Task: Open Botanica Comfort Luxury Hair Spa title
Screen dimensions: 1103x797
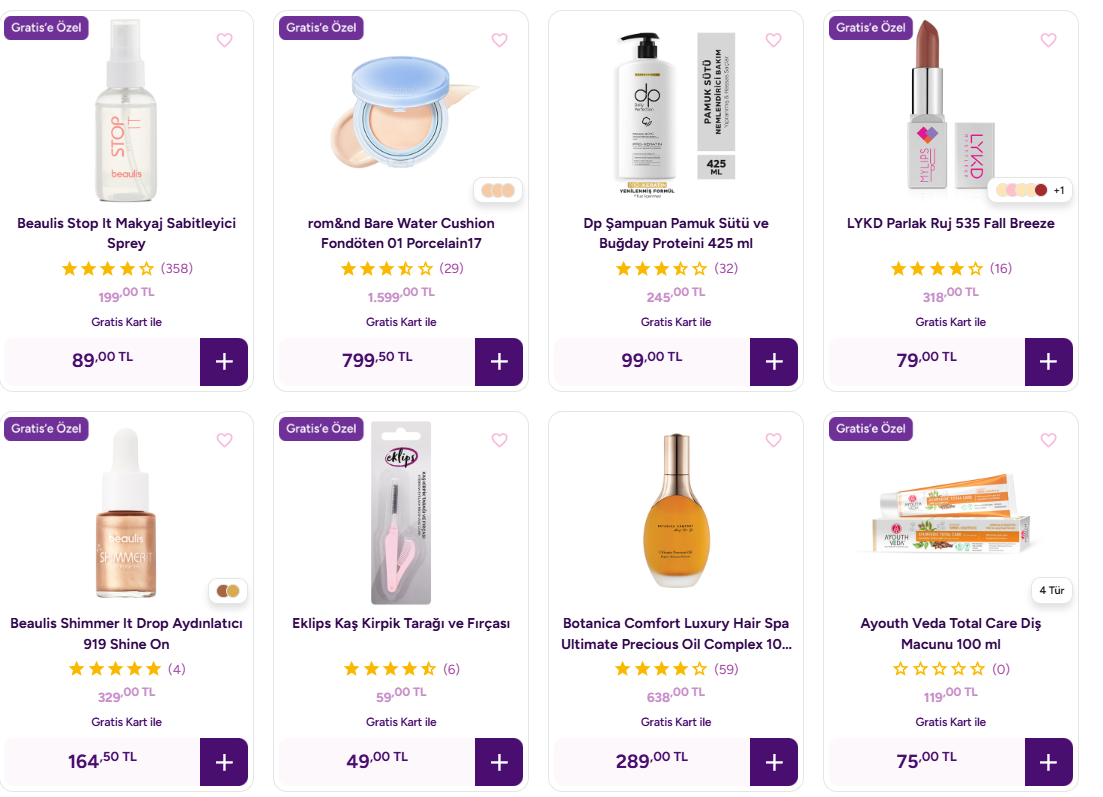Action: 676,633
